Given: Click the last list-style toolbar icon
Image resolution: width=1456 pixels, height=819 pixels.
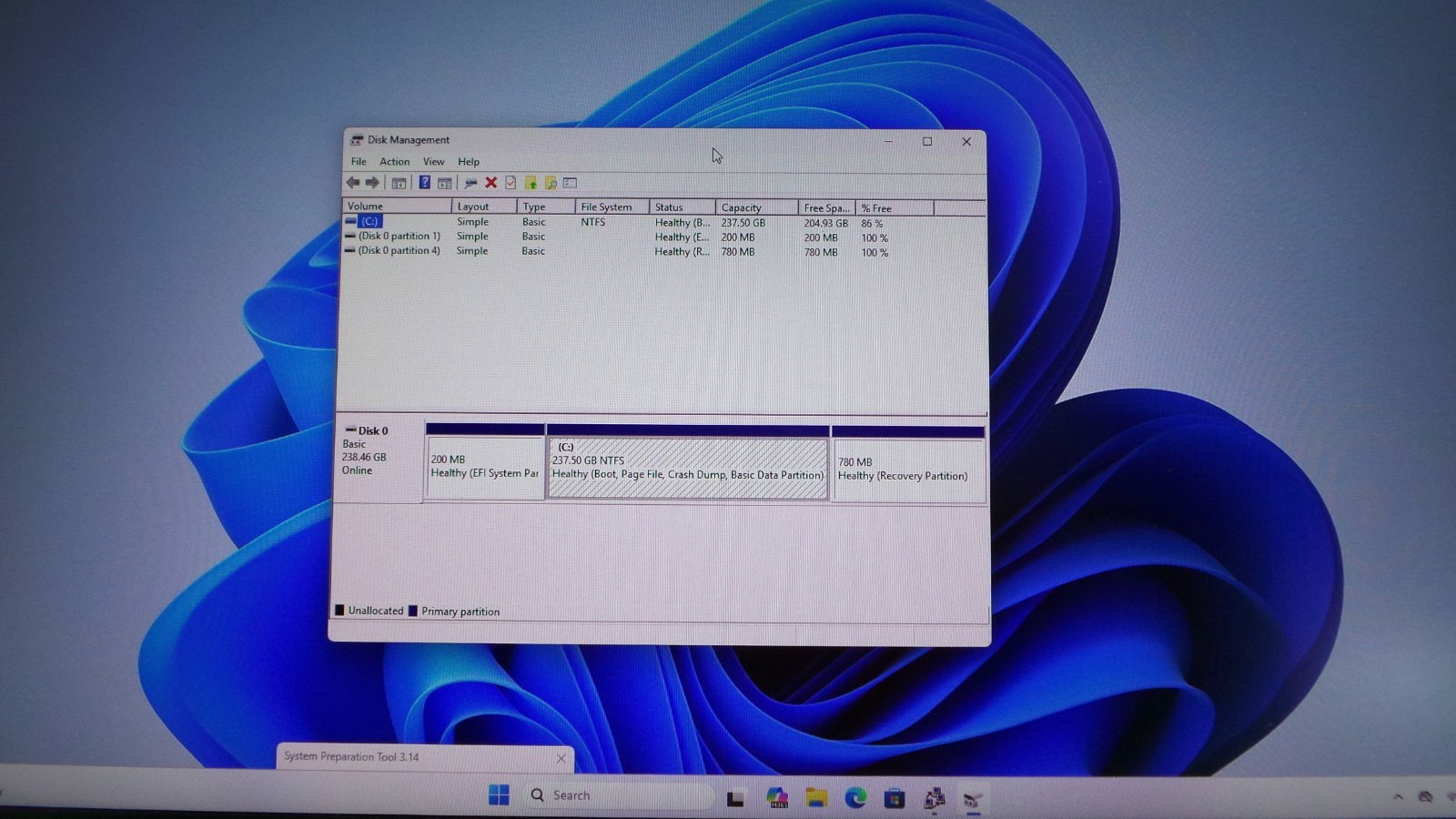Looking at the screenshot, I should click(571, 183).
